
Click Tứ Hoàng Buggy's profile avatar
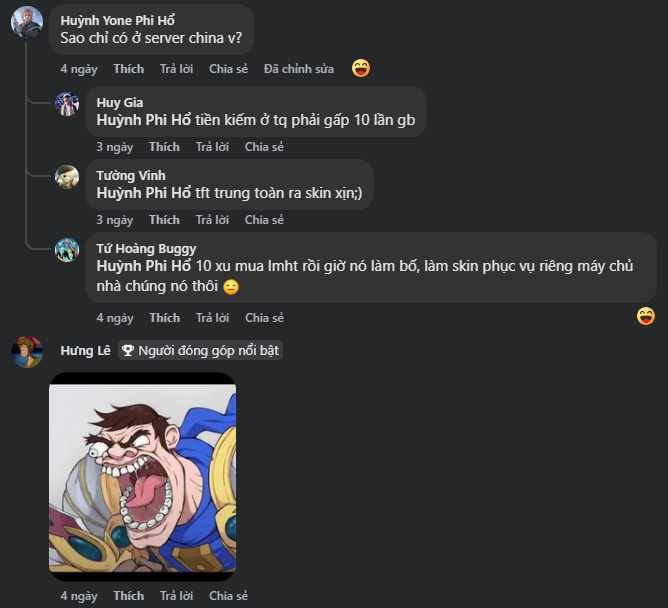pyautogui.click(x=67, y=250)
